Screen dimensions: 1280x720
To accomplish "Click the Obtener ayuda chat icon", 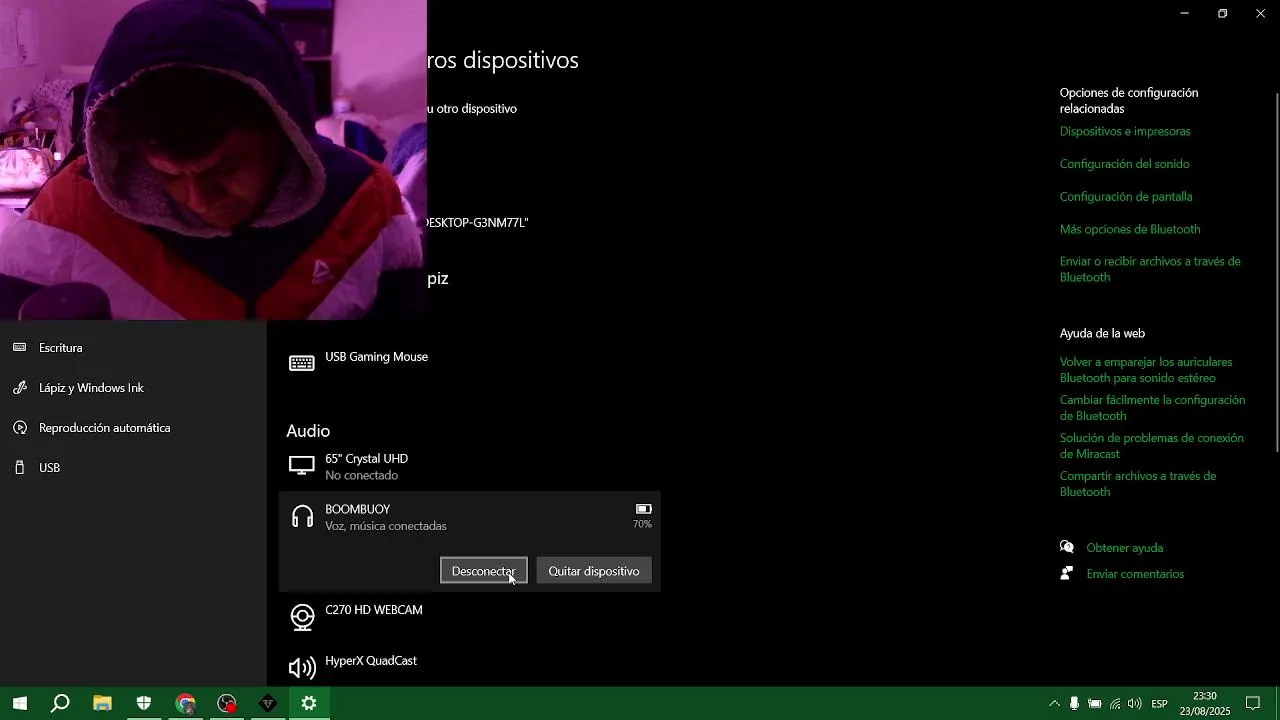I will point(1067,547).
